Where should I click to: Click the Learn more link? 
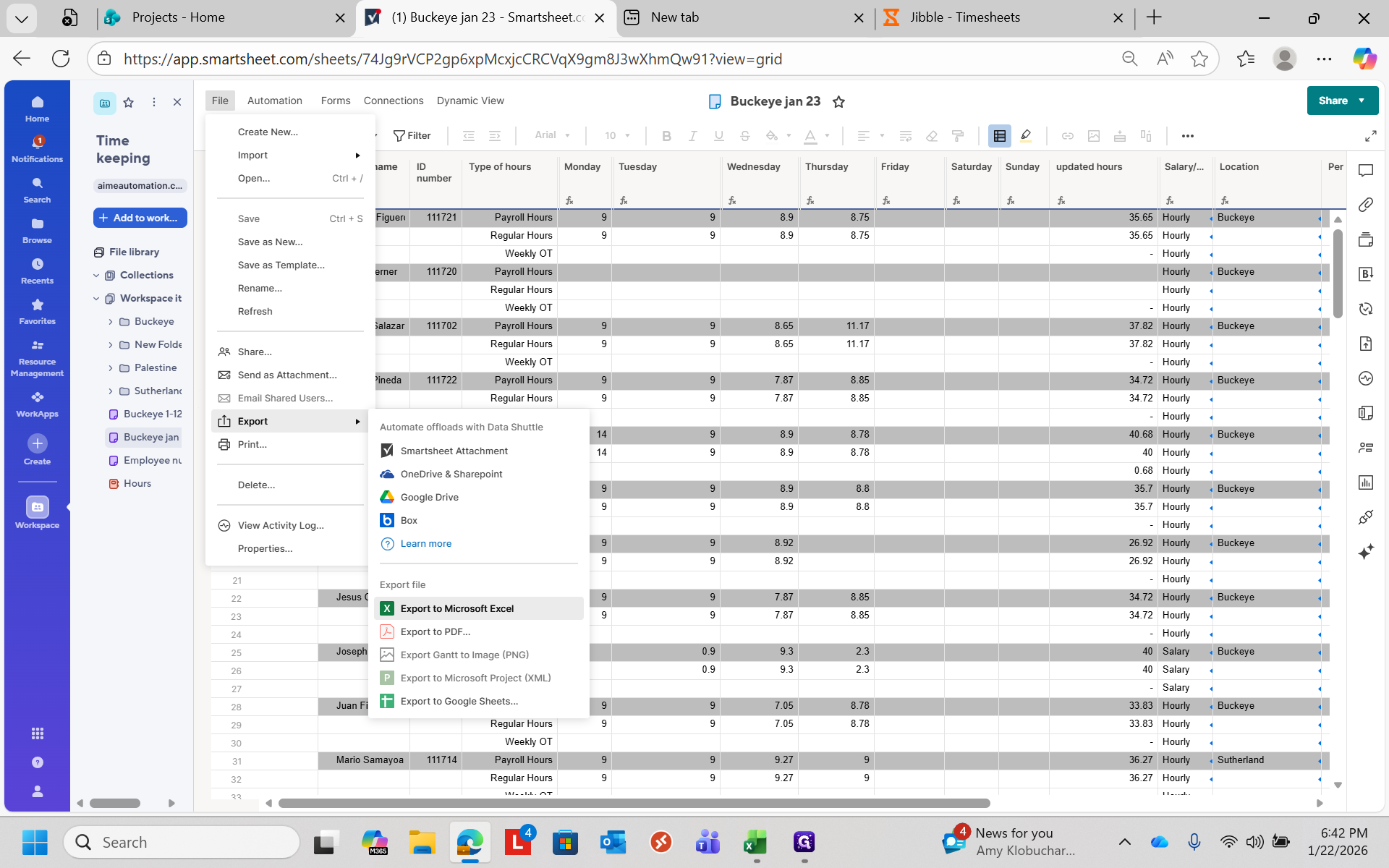point(425,543)
